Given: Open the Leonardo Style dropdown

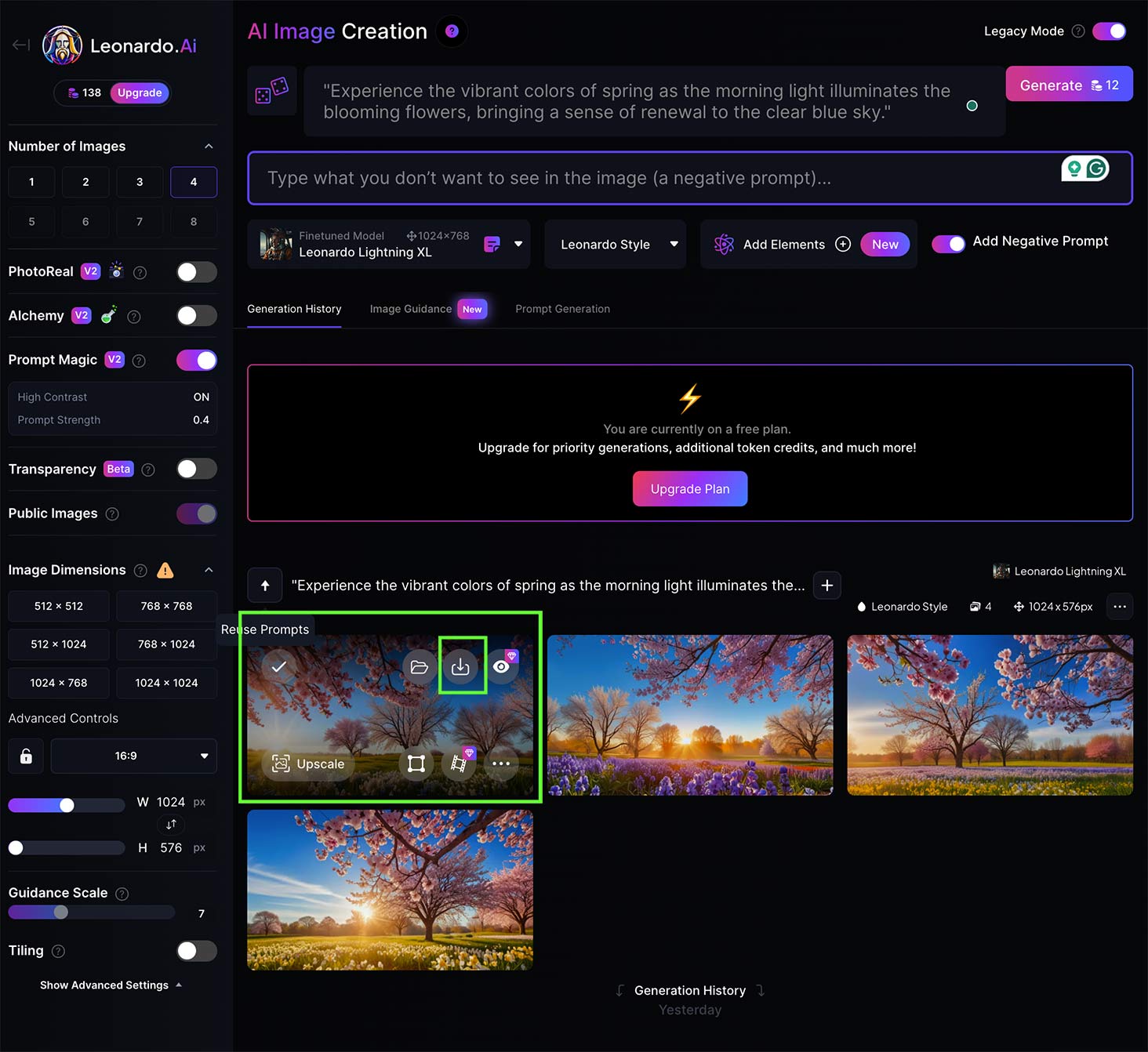Looking at the screenshot, I should (616, 245).
